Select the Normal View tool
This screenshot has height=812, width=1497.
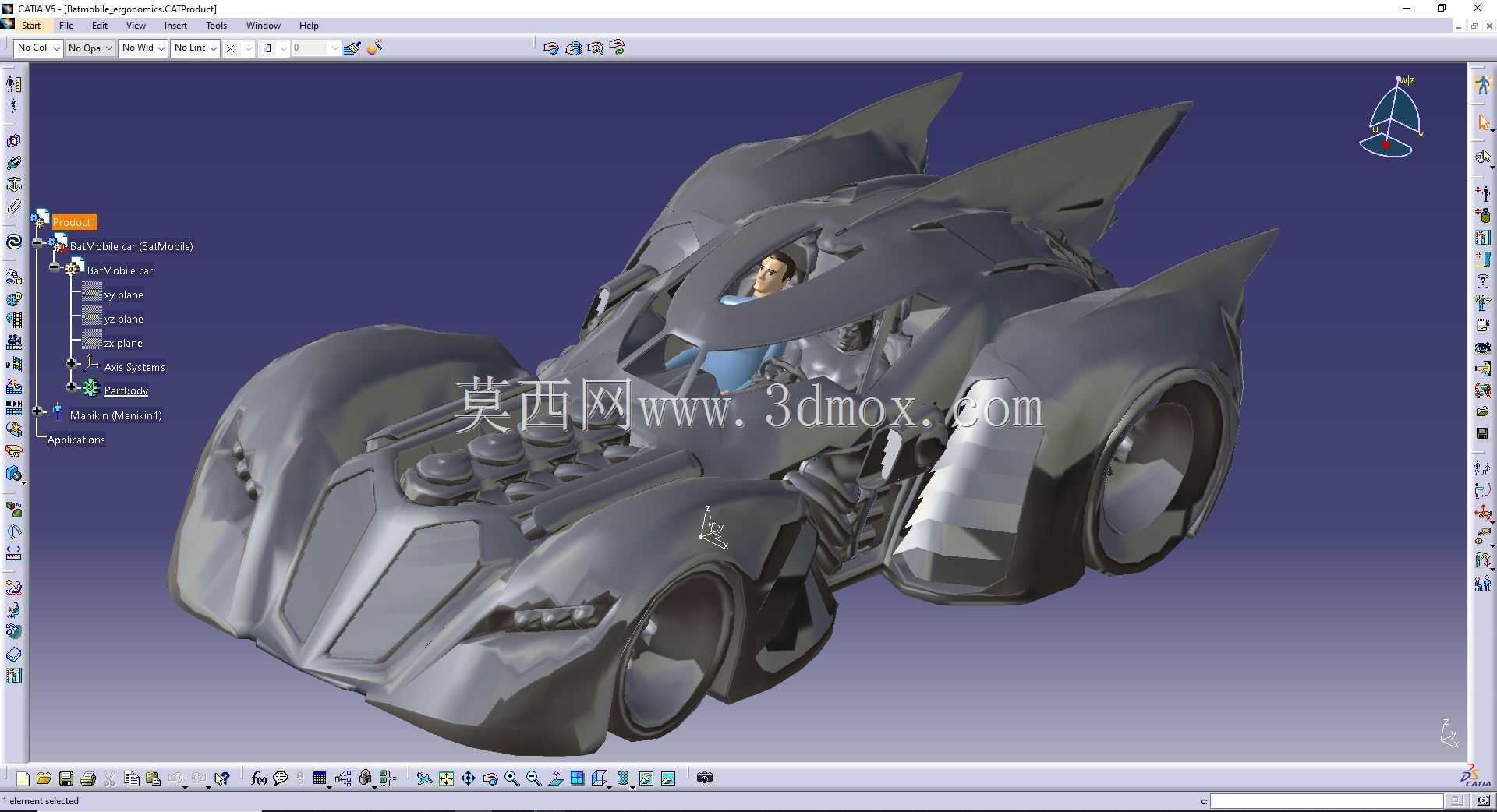point(556,778)
